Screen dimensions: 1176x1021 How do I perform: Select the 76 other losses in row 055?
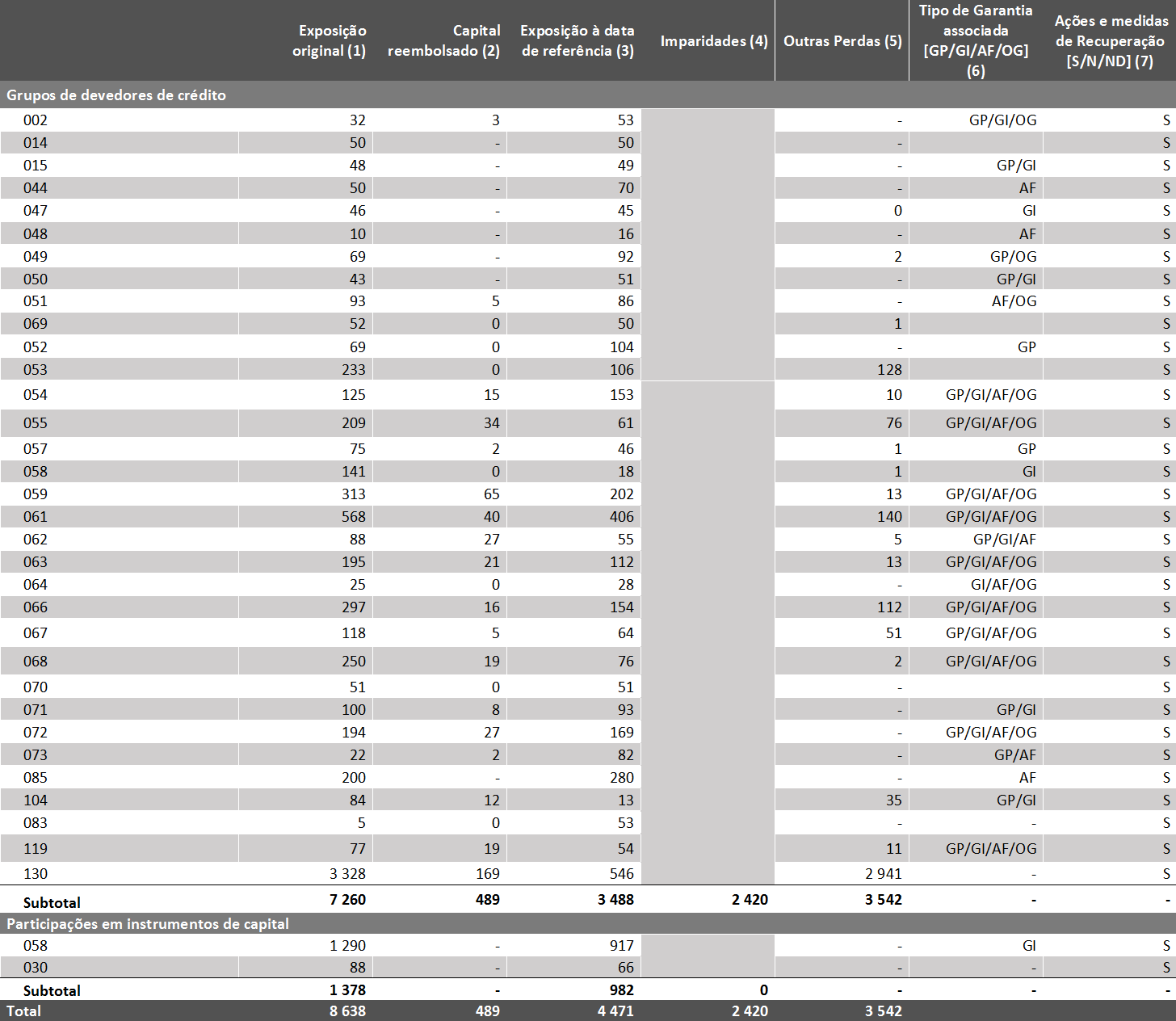pos(893,423)
